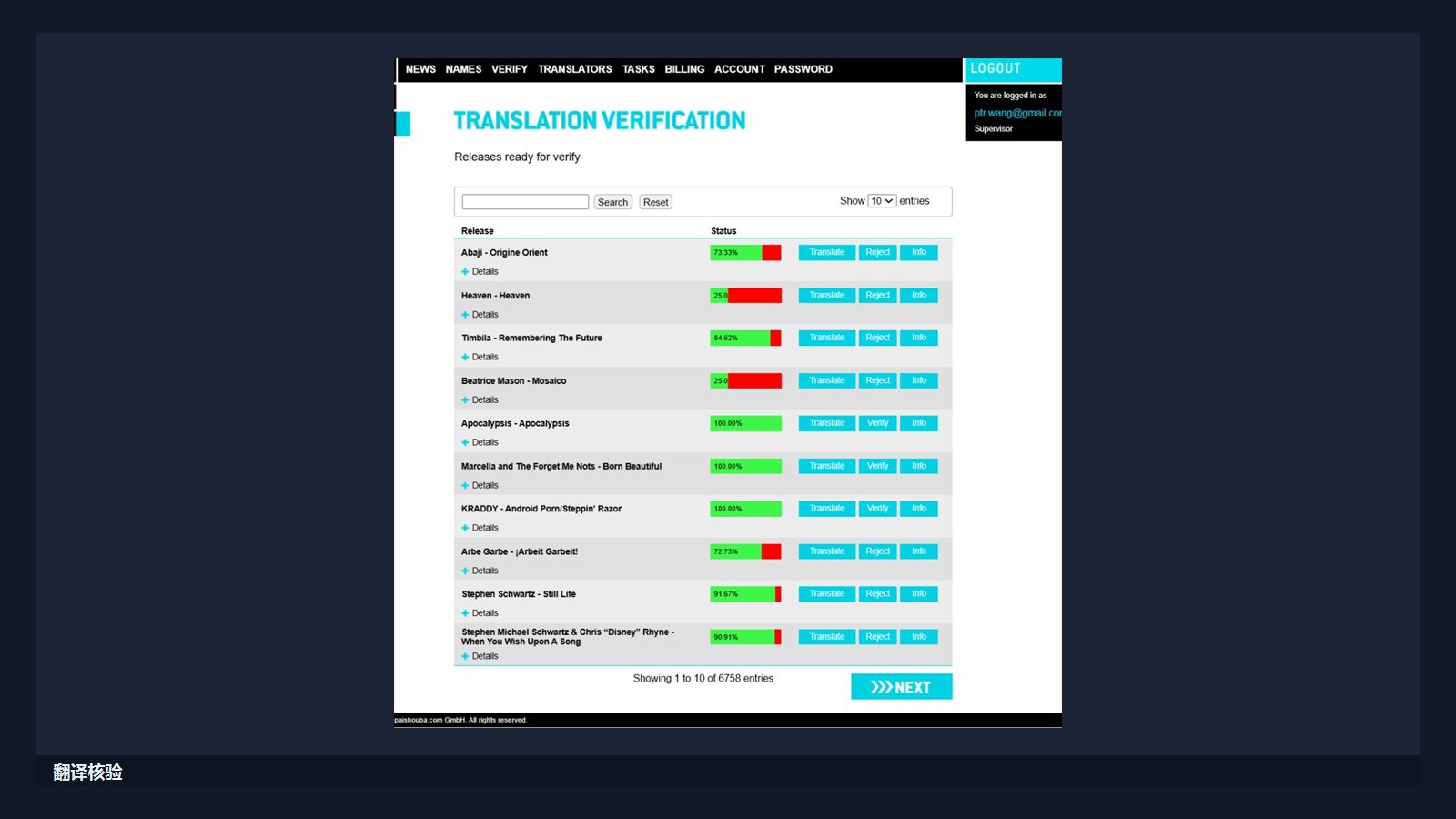This screenshot has height=819, width=1456.
Task: Open the NEWS menu item
Action: (x=420, y=69)
